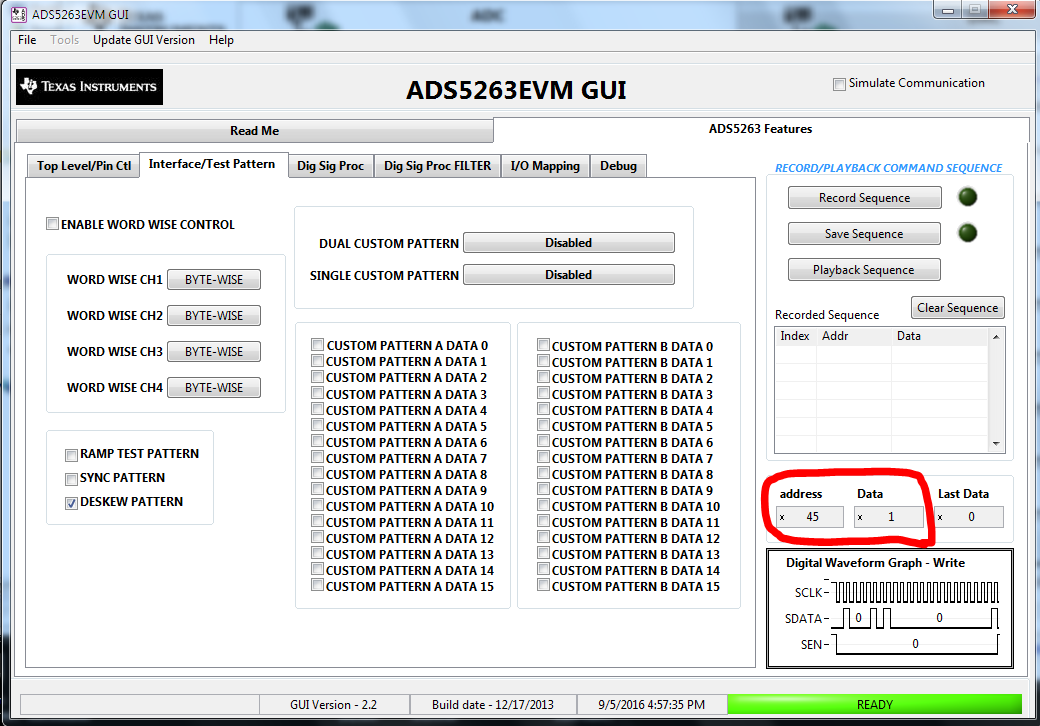Check Custom Pattern B Data 15
Viewport: 1040px width, 726px height.
[543, 585]
